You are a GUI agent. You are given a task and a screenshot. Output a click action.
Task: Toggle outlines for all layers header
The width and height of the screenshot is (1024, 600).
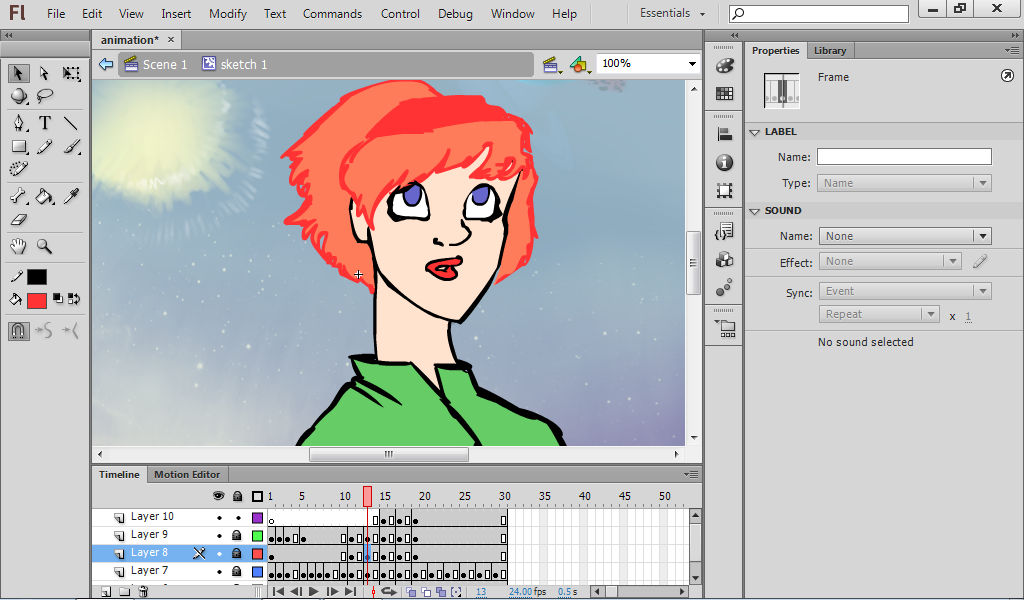click(257, 496)
